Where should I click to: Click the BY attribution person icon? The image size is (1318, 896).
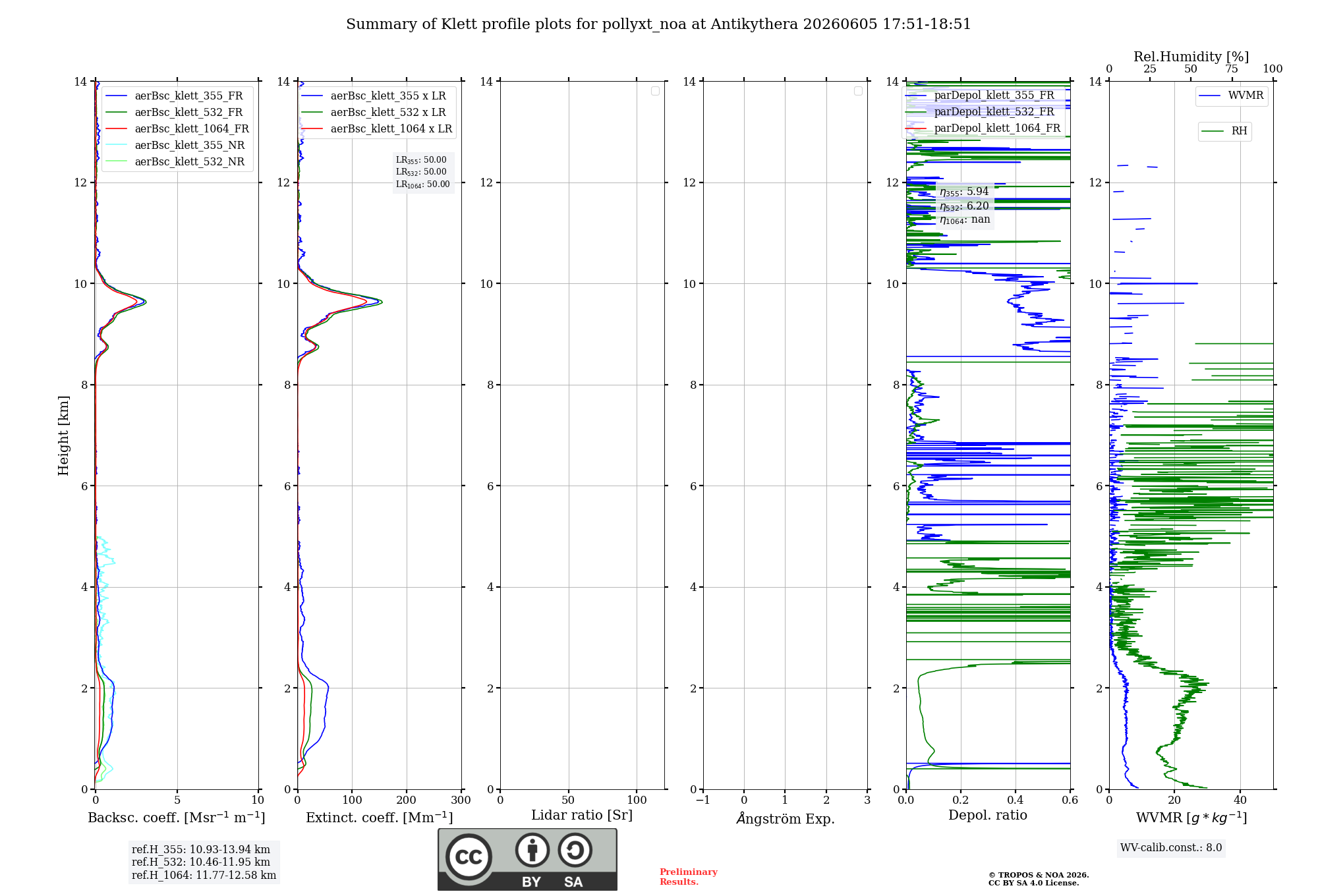[532, 850]
